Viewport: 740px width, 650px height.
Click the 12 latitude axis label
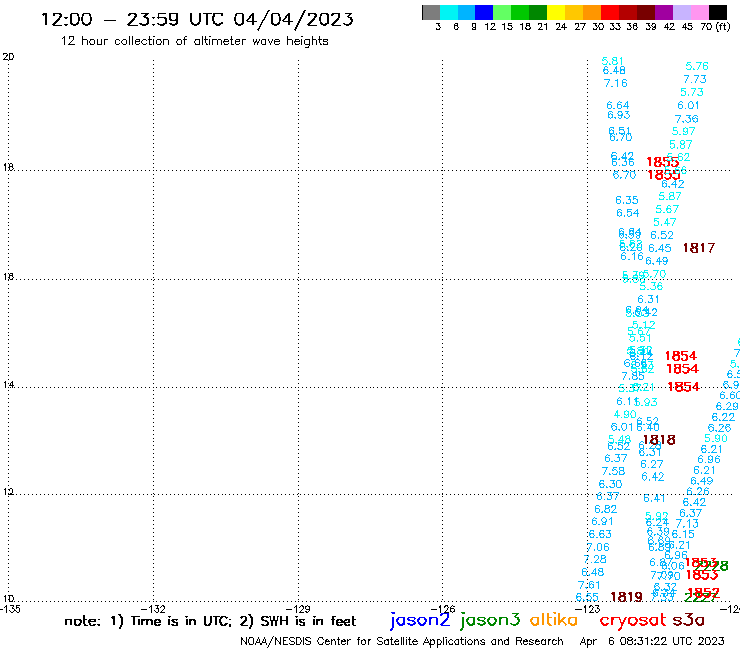coord(8,492)
